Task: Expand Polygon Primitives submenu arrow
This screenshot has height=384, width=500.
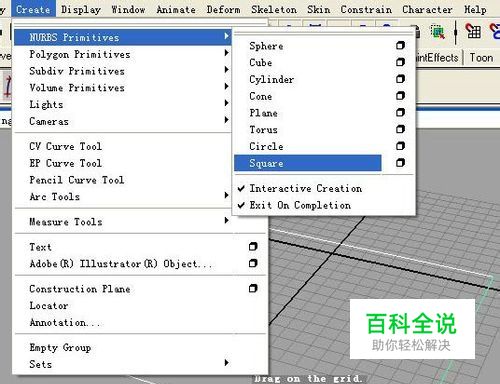Action: [x=226, y=53]
